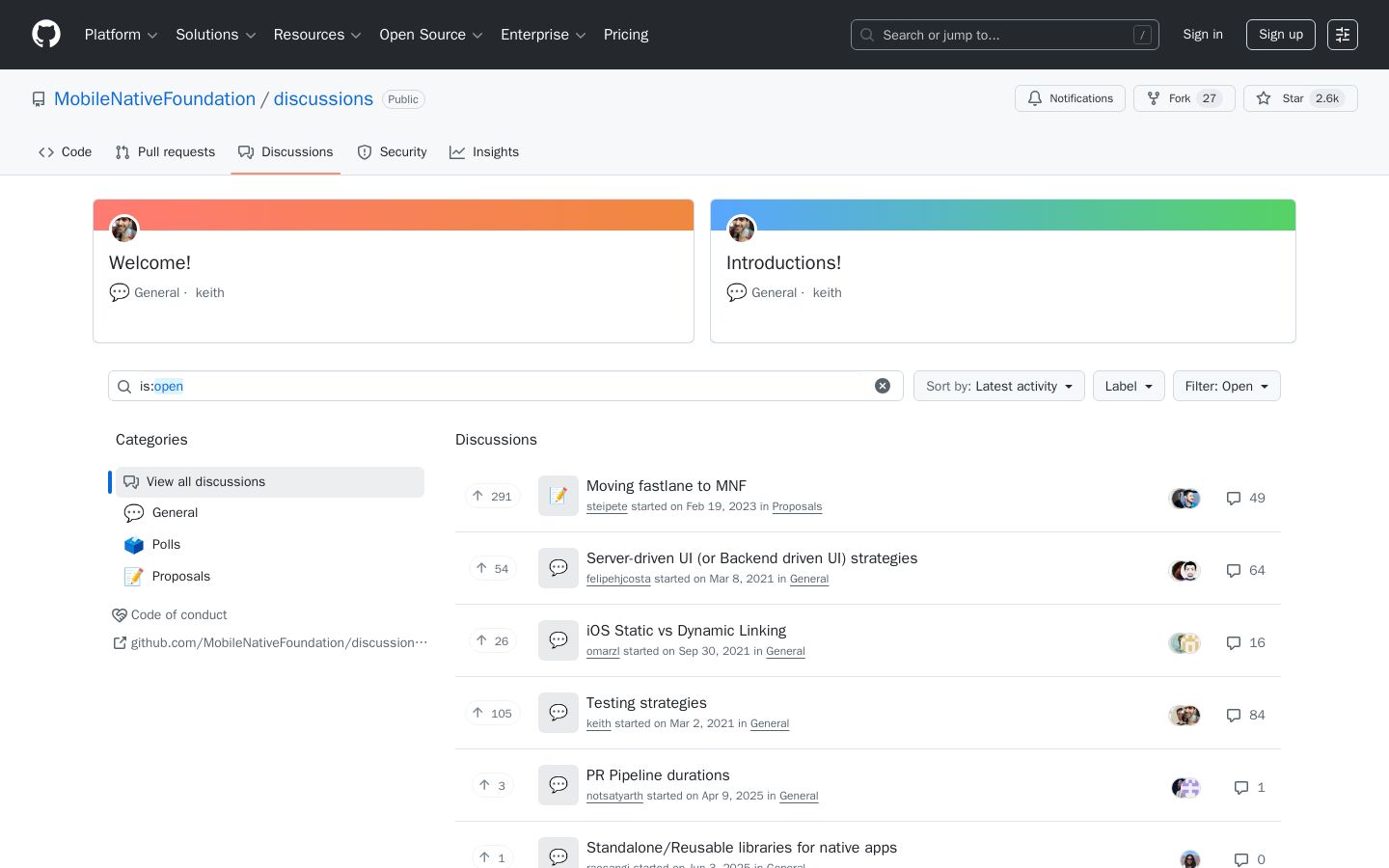Viewport: 1389px width, 868px height.
Task: Open the Welcome! pinned discussion
Action: coord(150,262)
